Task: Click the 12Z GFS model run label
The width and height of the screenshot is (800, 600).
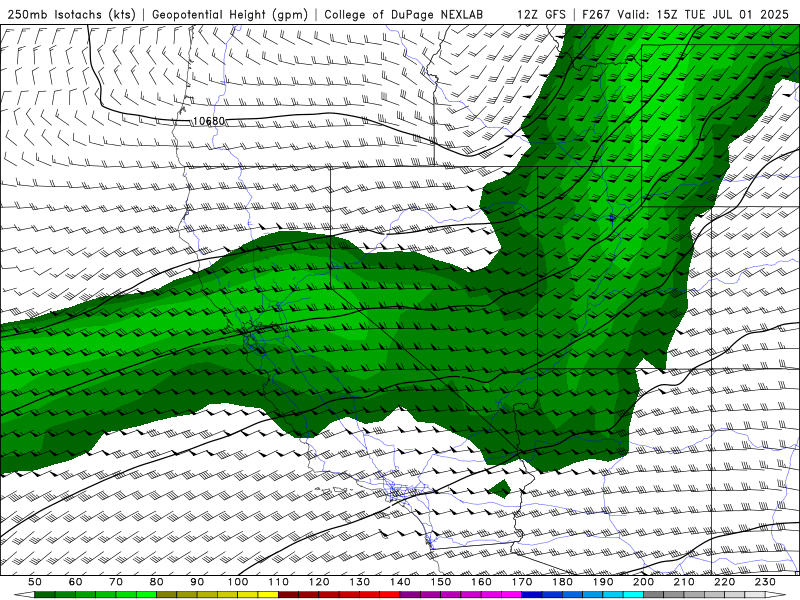Action: (541, 14)
